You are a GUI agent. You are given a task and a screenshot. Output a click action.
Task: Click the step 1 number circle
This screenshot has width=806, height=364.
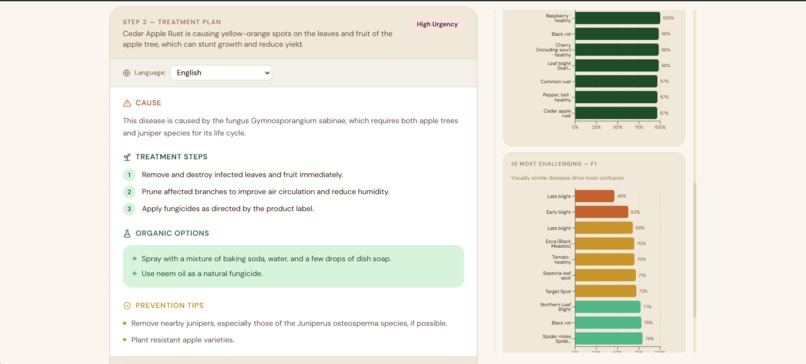pos(129,175)
